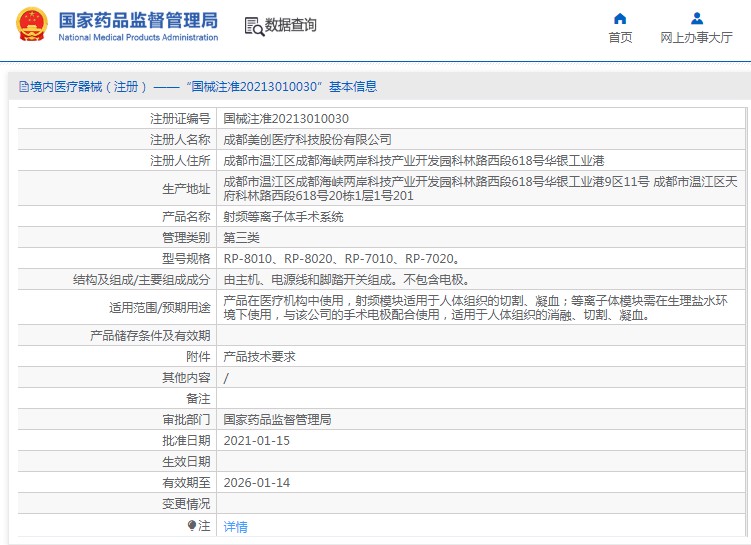Click the 注册证编号 label
Viewport: 751px width, 545px height.
tap(180, 119)
